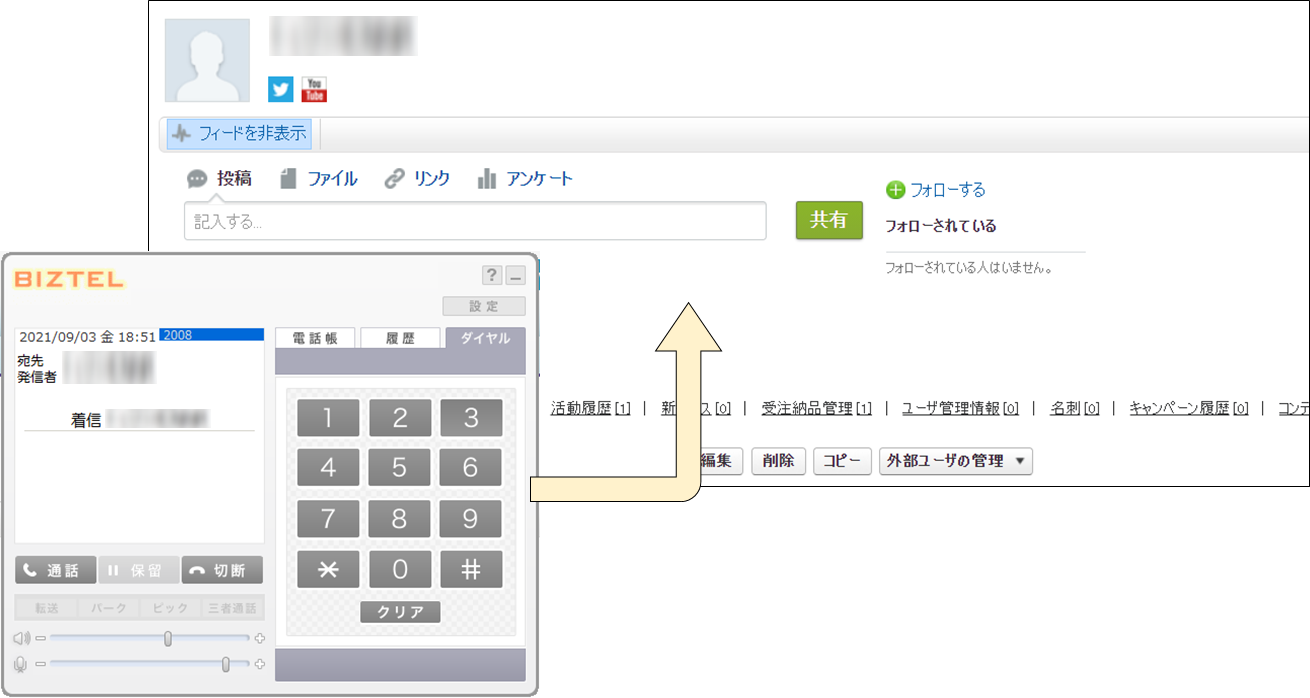
Task: Click the BIZTEL help question mark icon
Action: [x=491, y=276]
